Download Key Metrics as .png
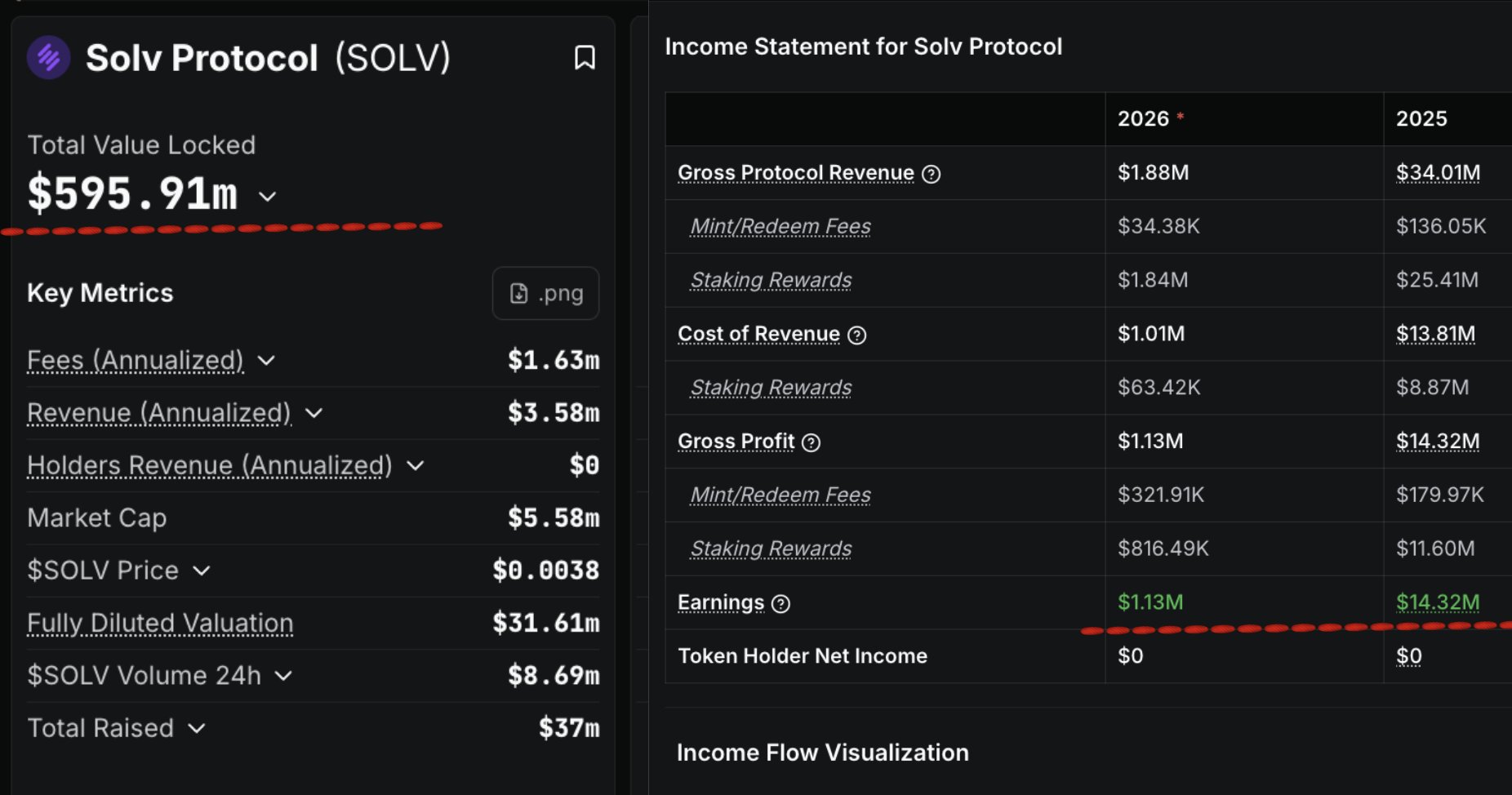The image size is (1512, 795). point(545,293)
